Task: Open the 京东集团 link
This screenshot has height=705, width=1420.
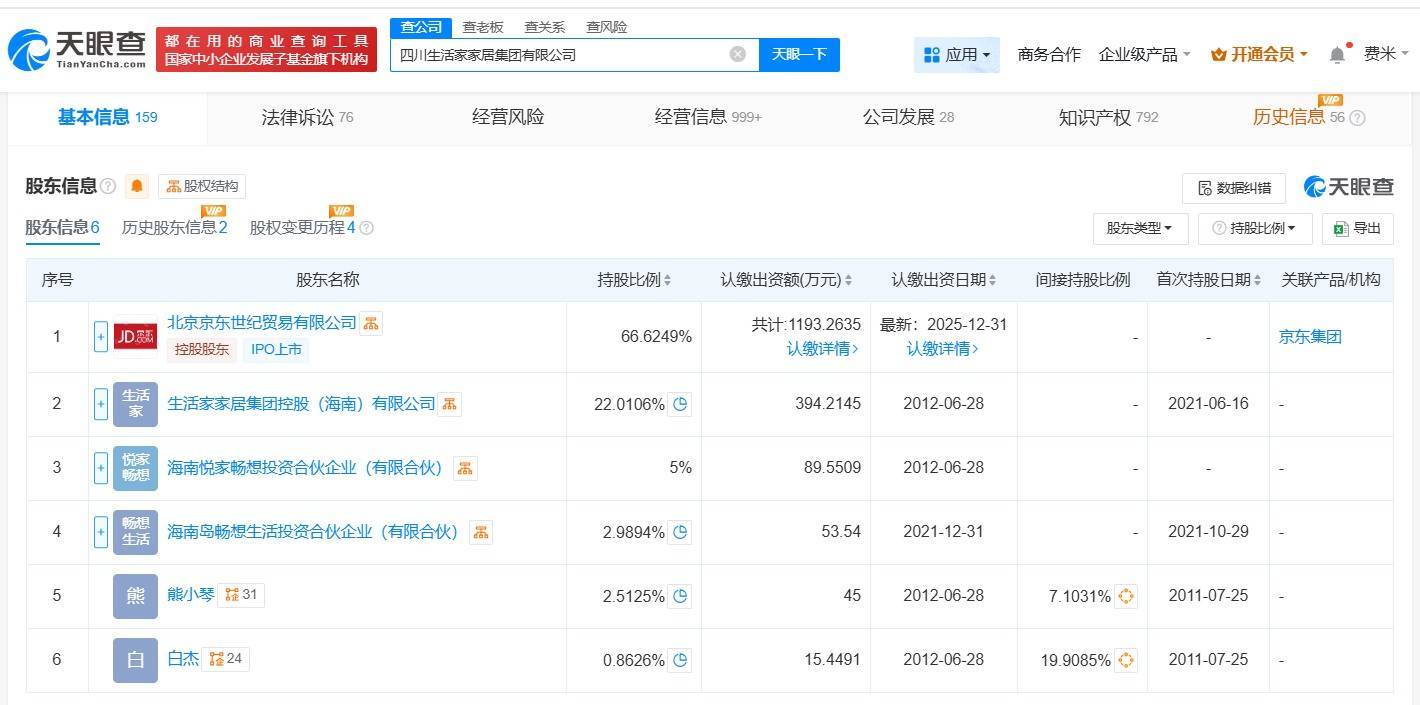Action: (x=1309, y=337)
